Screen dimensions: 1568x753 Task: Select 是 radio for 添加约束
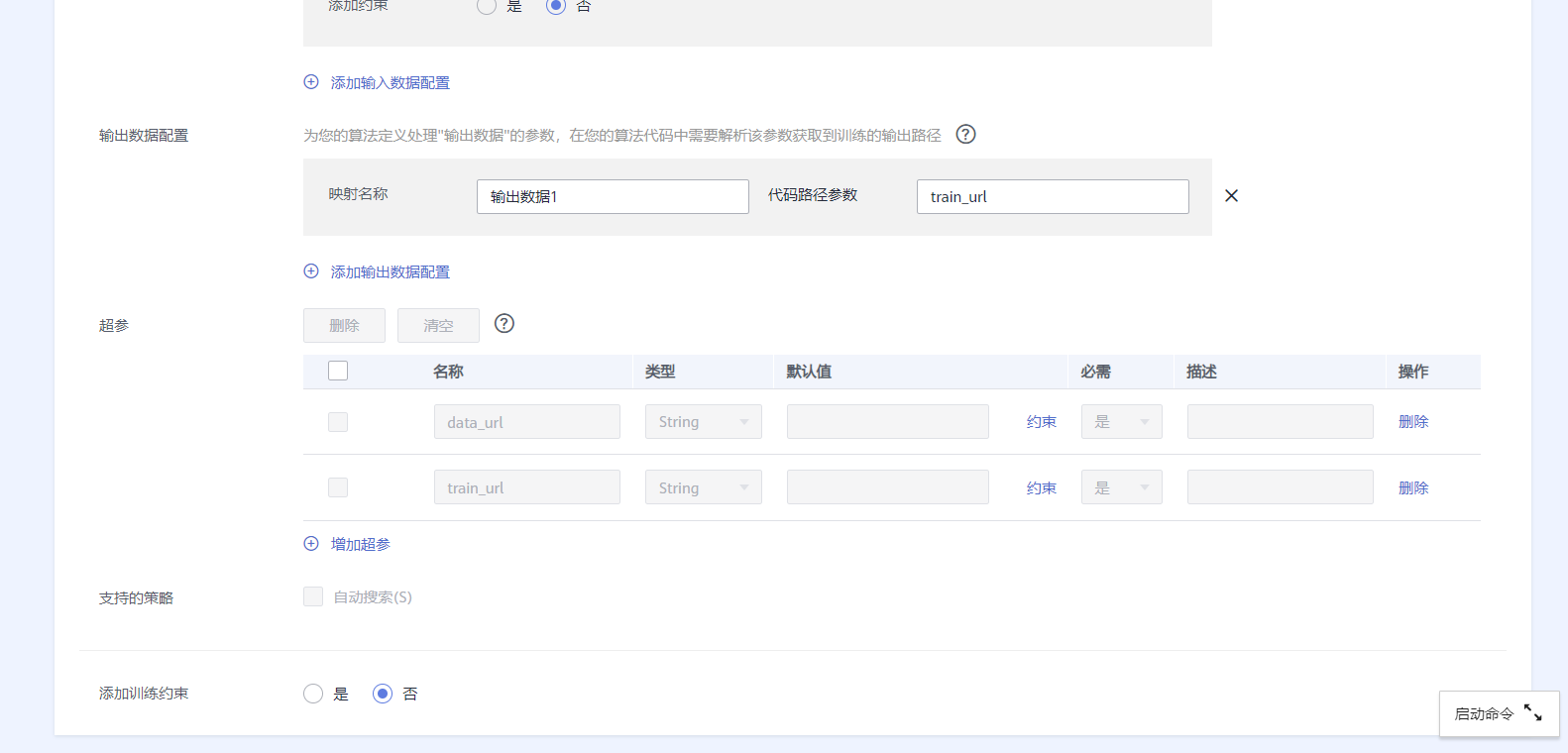[x=487, y=6]
